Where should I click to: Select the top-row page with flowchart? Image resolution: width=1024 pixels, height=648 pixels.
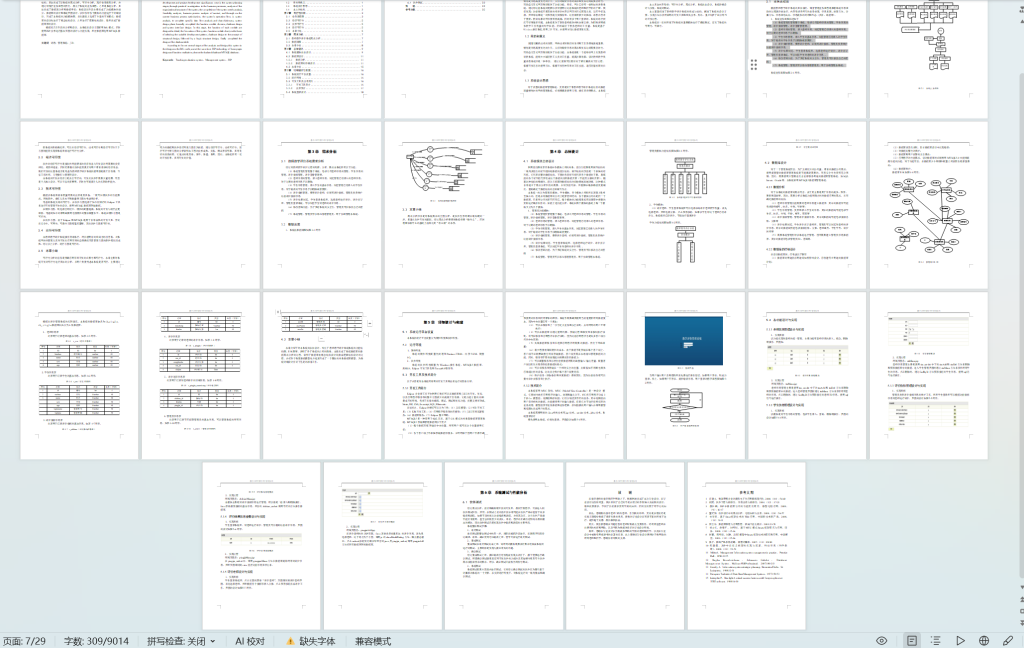tap(928, 59)
